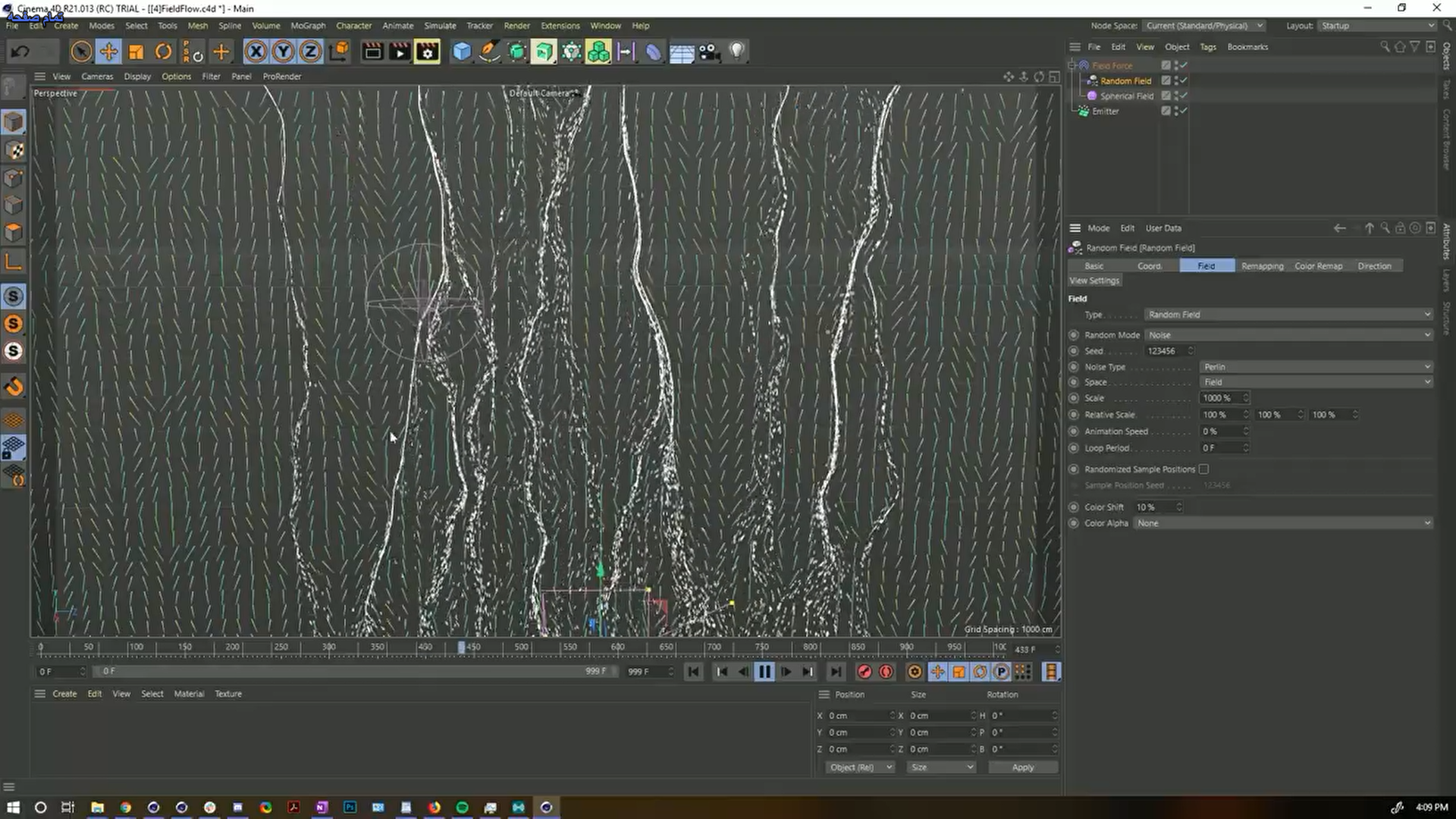The height and width of the screenshot is (819, 1456).
Task: Click the Workplane grid icon in left toolbar
Action: (14, 421)
